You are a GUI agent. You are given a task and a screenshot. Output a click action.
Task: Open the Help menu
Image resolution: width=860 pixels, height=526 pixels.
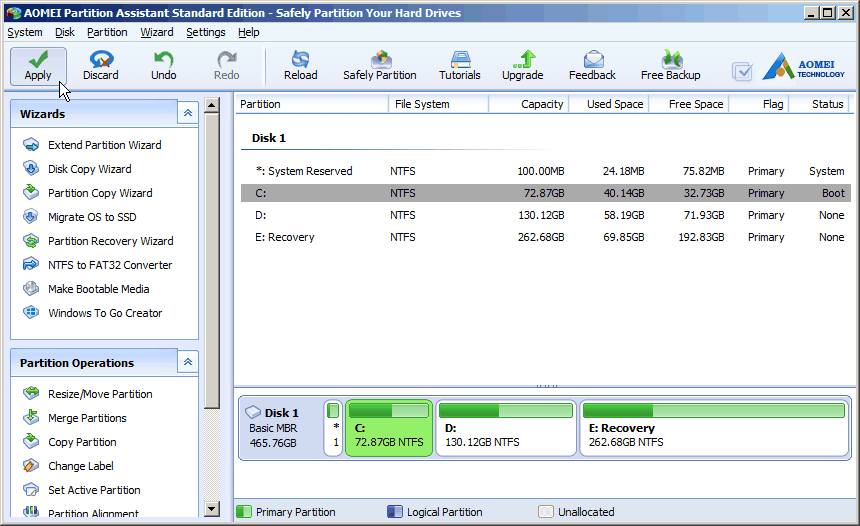[248, 32]
